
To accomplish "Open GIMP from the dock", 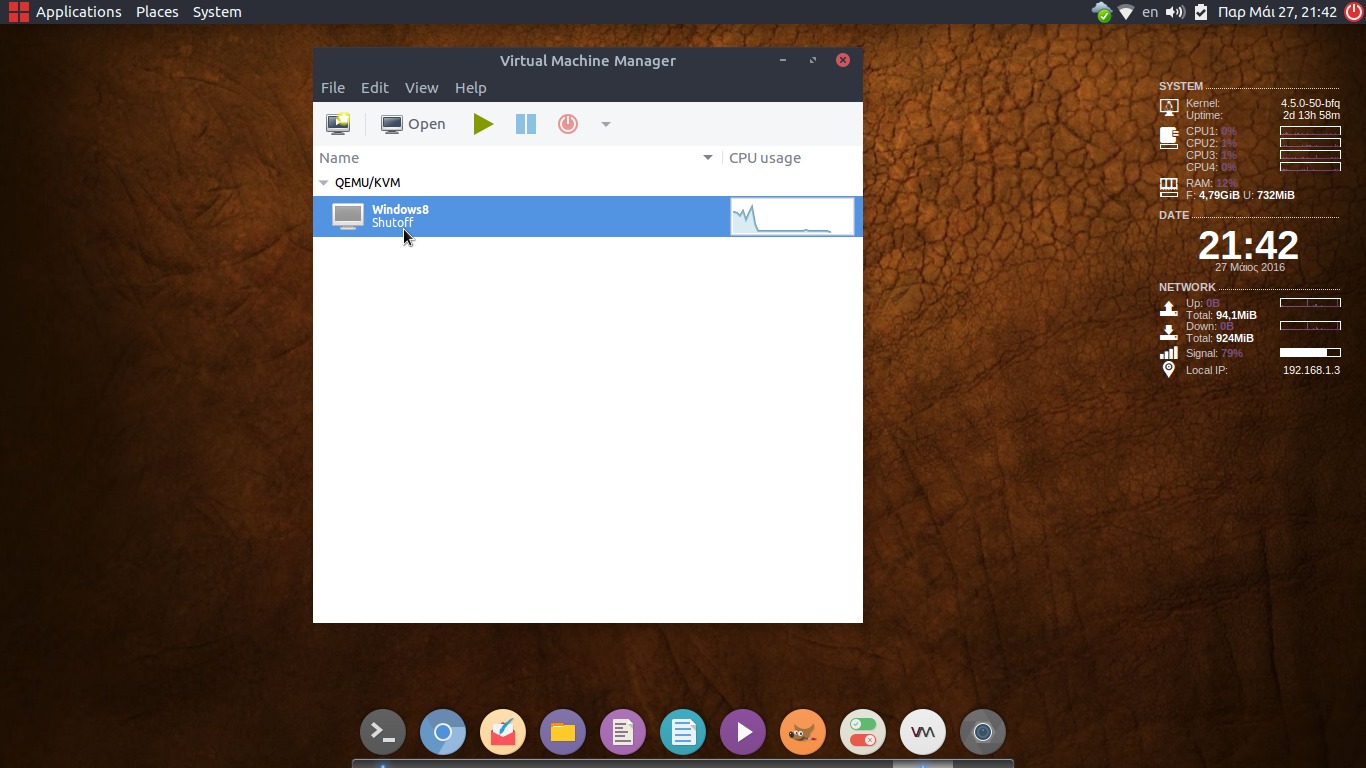I will 803,733.
